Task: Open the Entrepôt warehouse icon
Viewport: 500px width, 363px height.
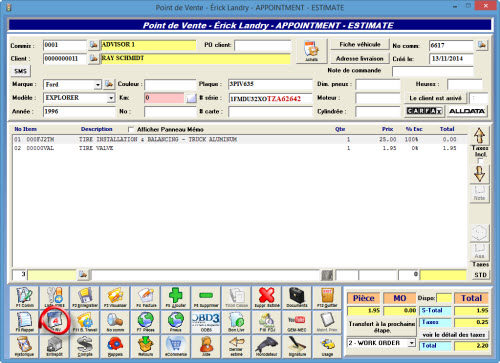Action: click(55, 346)
